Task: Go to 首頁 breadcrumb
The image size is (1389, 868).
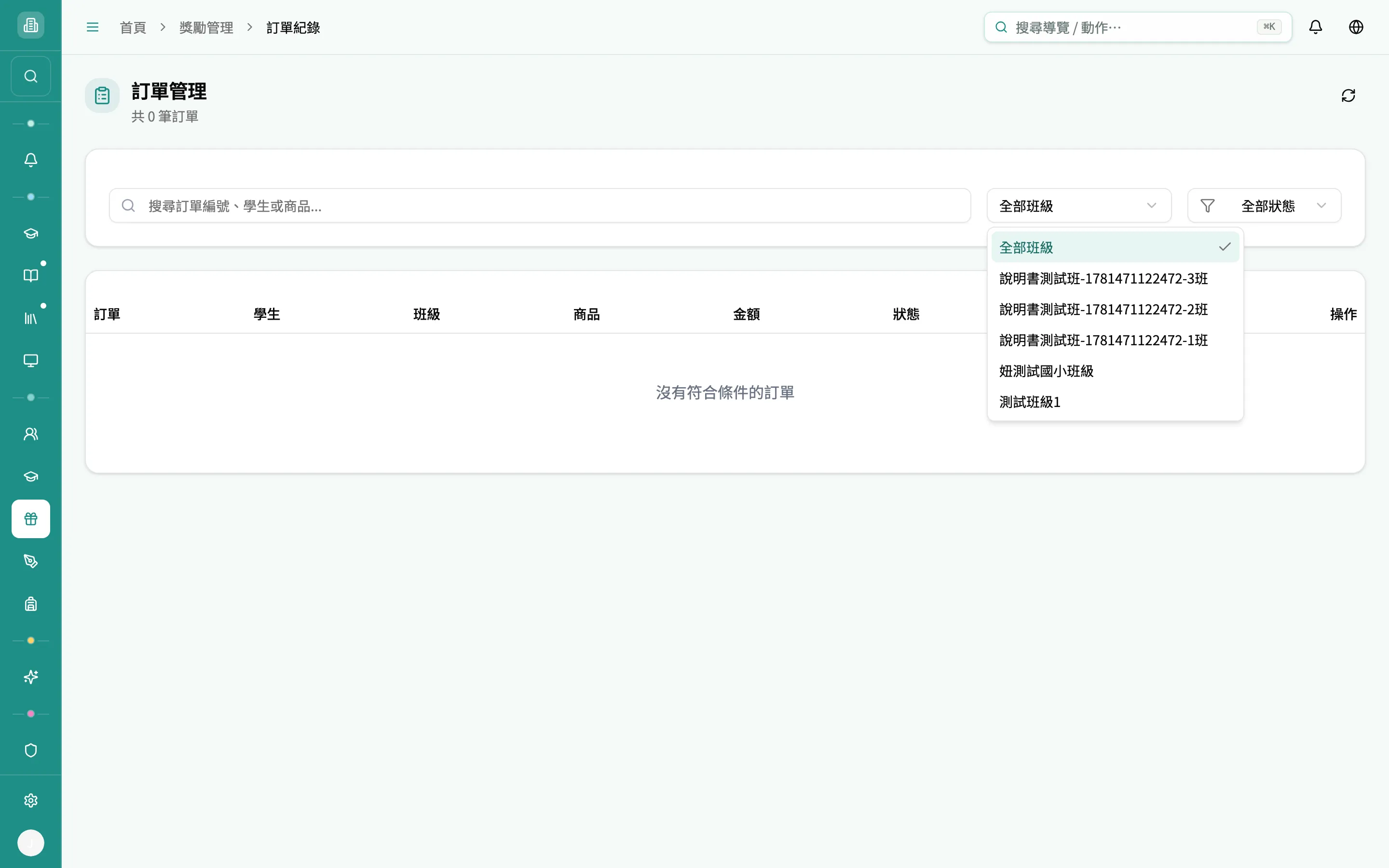Action: [133, 27]
